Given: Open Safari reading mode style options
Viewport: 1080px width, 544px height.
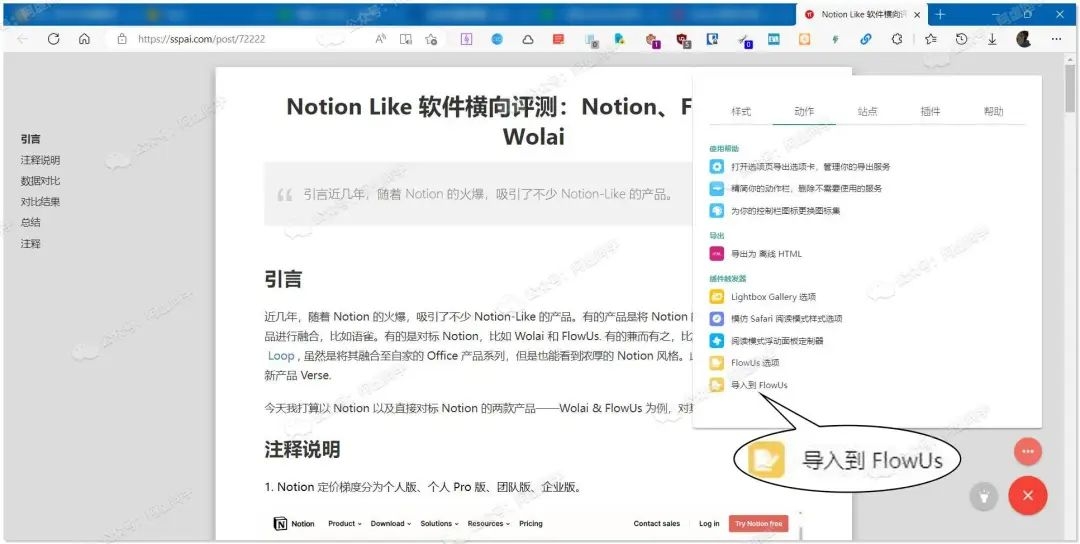Looking at the screenshot, I should (x=776, y=319).
